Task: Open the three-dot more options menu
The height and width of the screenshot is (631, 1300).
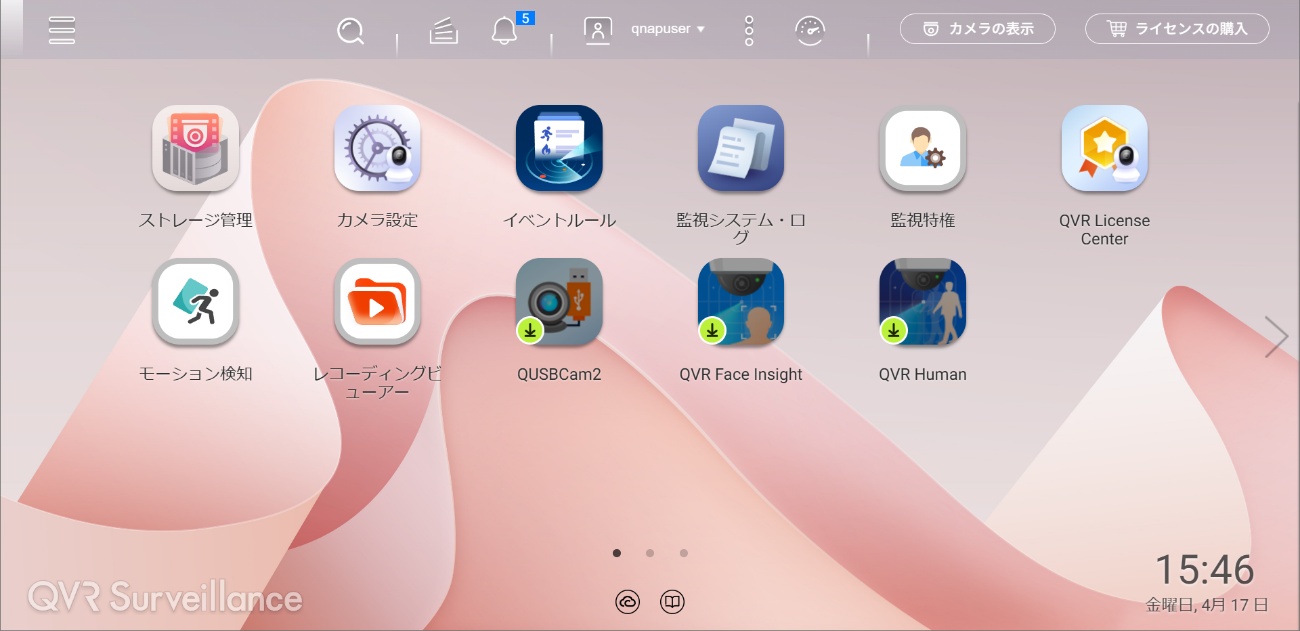Action: [x=749, y=31]
